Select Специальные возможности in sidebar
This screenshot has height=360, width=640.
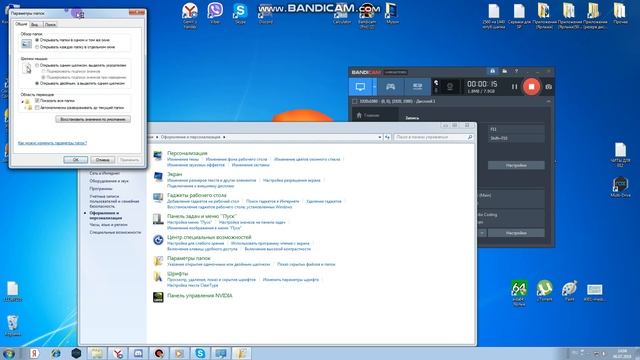(x=115, y=232)
